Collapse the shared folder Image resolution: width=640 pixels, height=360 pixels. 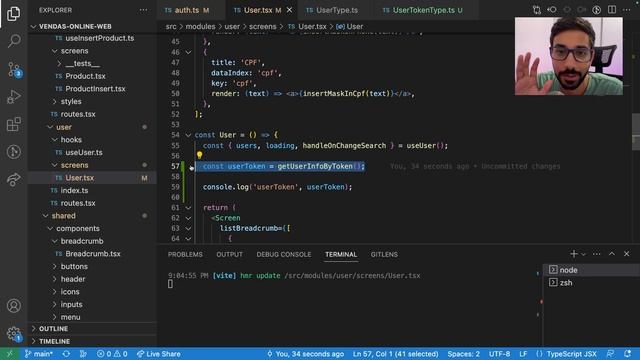46,216
